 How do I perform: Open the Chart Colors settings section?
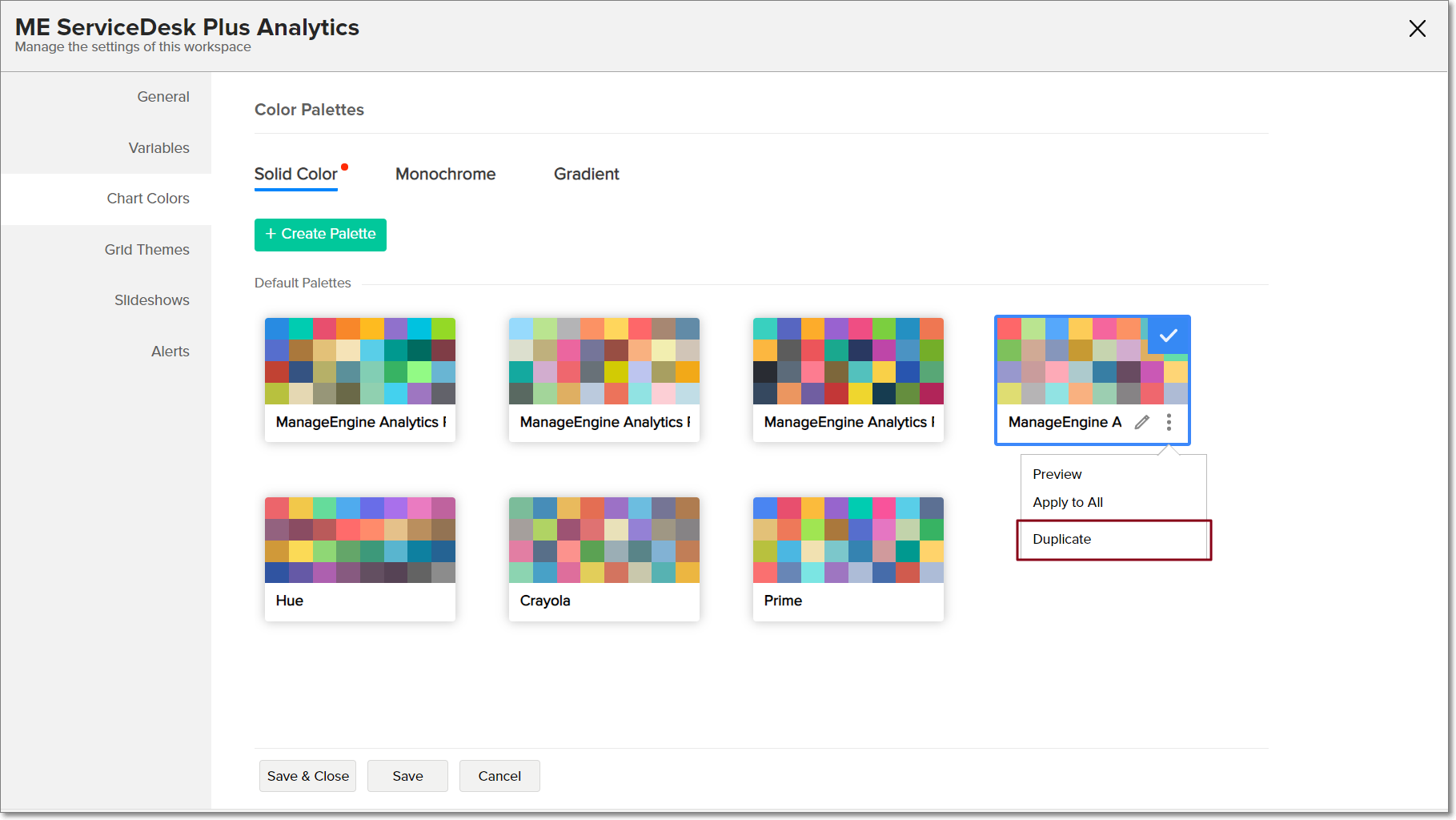[x=148, y=198]
